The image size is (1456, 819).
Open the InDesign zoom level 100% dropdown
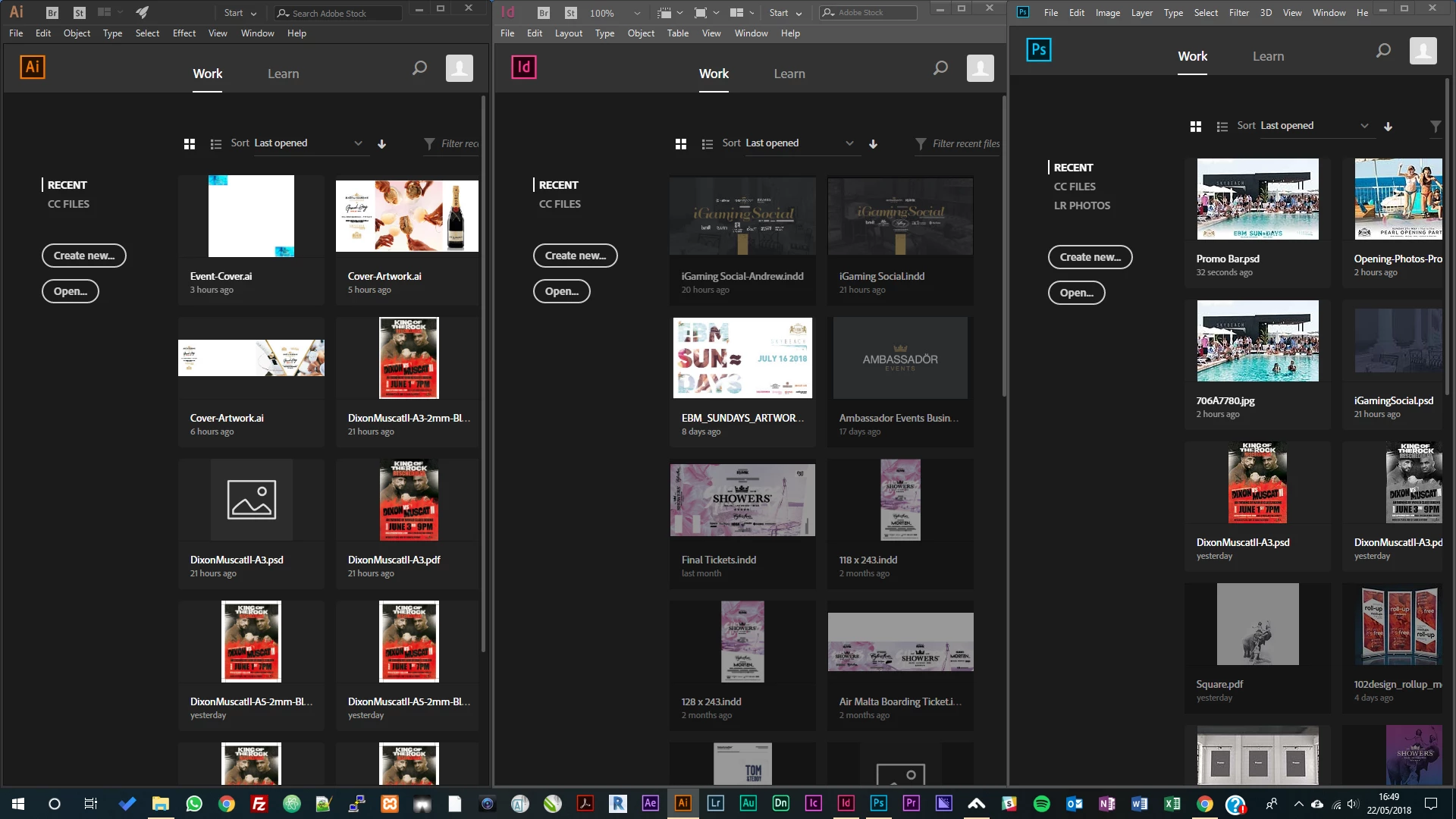click(637, 13)
